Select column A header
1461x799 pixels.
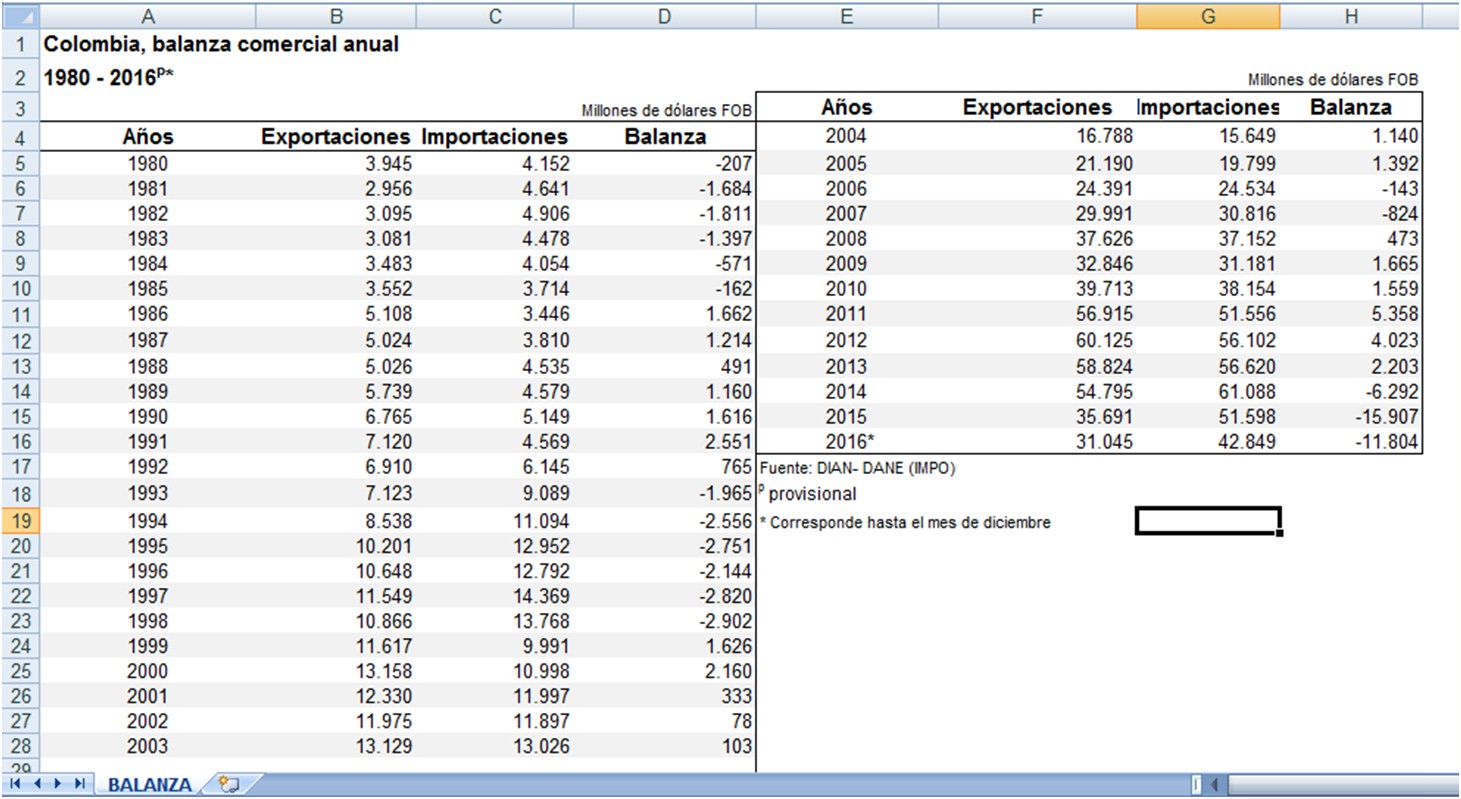point(148,16)
